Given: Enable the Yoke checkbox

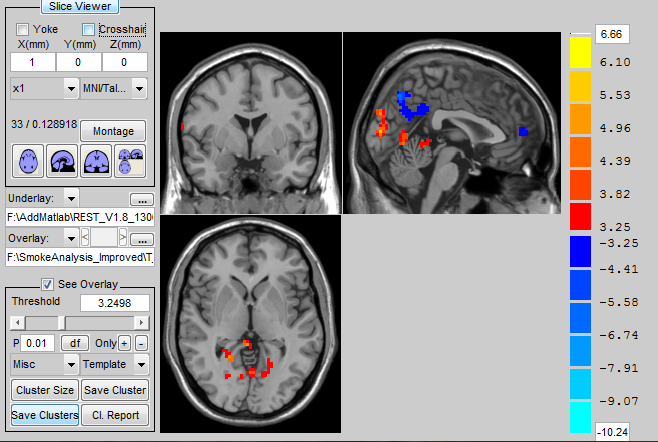Looking at the screenshot, I should (22, 29).
